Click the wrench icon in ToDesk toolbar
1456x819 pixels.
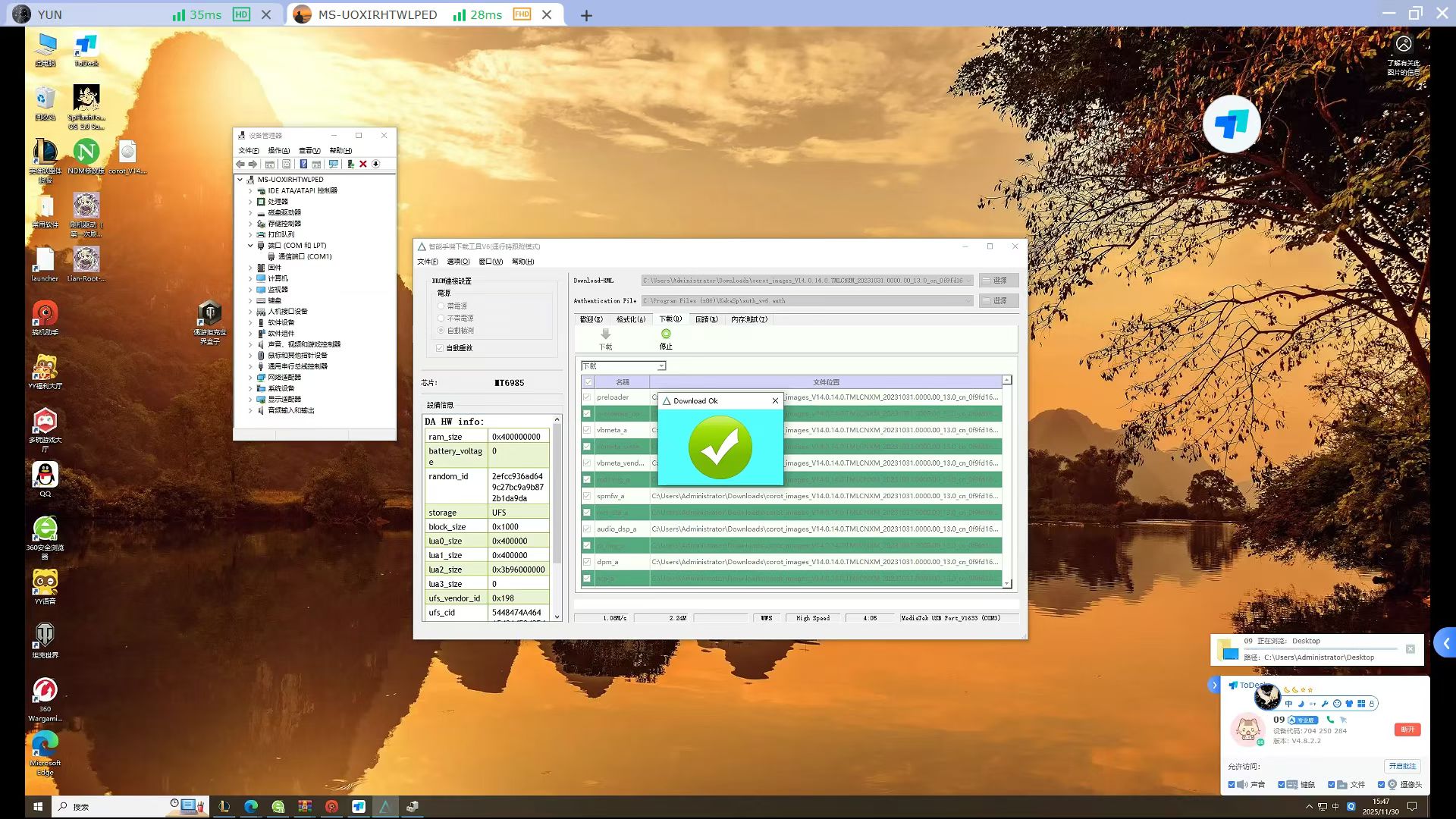coord(1325,704)
